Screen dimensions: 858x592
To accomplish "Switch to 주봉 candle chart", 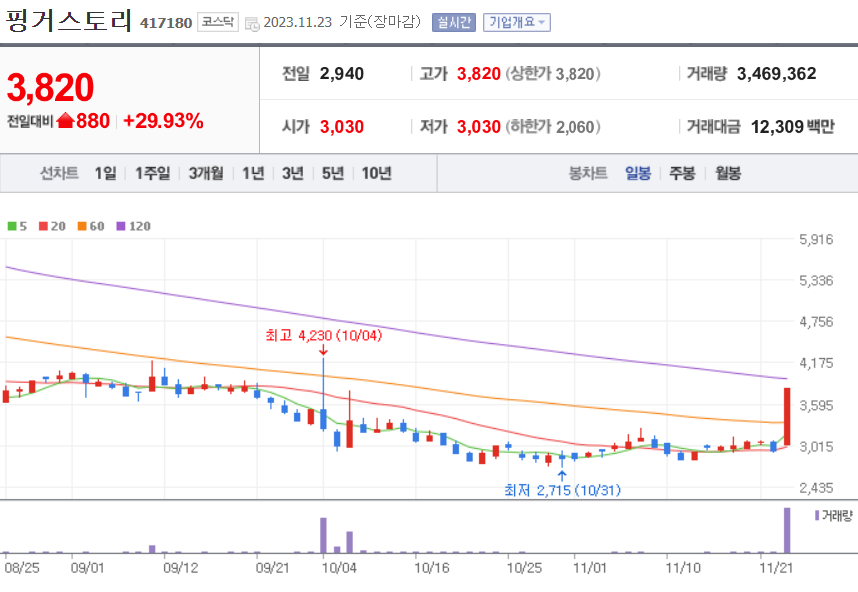I will pyautogui.click(x=682, y=173).
